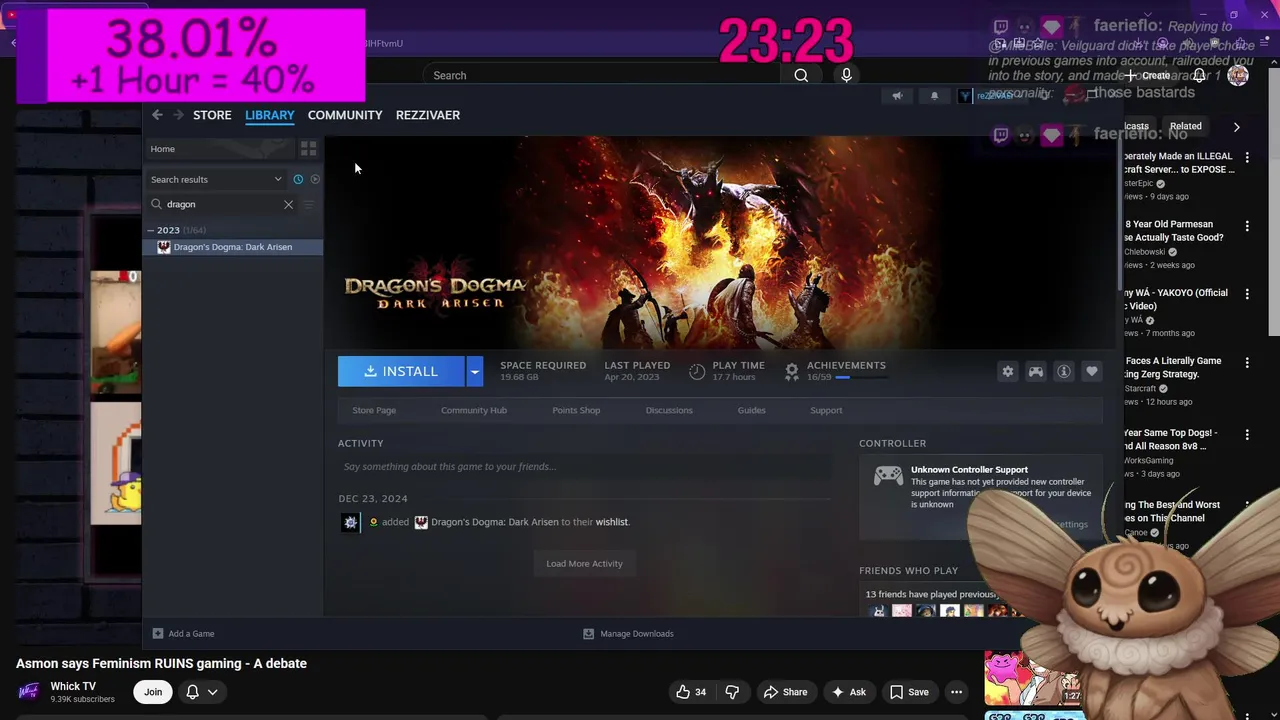Switch to the LIBRARY tab
The width and height of the screenshot is (1280, 720).
[270, 115]
